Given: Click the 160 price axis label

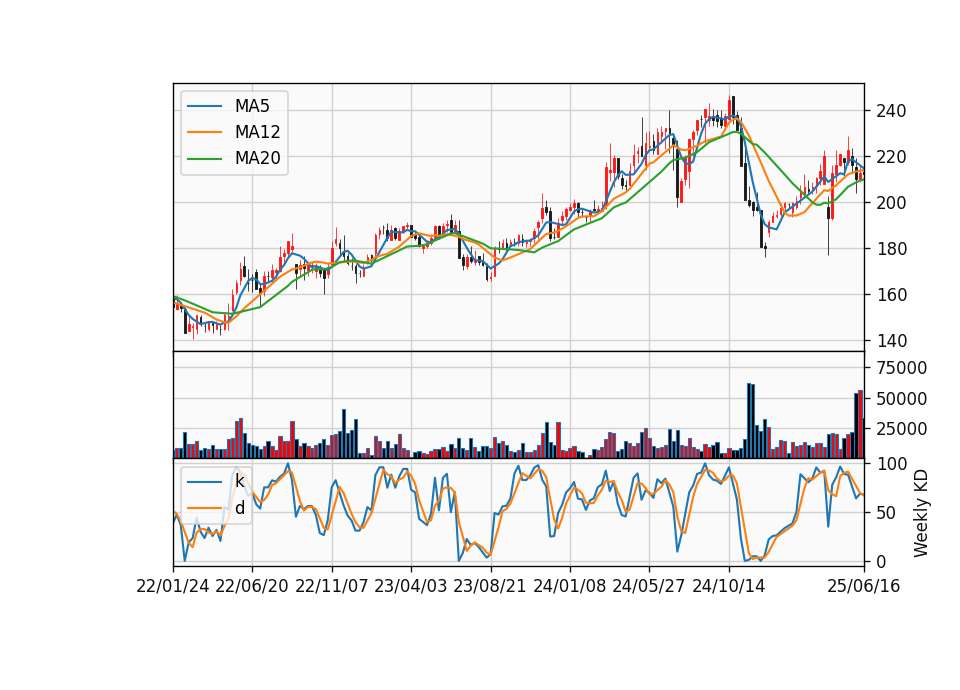Looking at the screenshot, I should click(891, 294).
